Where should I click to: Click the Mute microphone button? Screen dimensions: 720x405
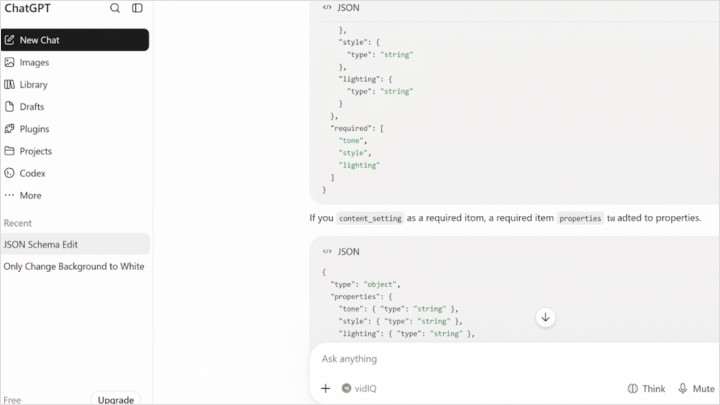[x=697, y=388]
